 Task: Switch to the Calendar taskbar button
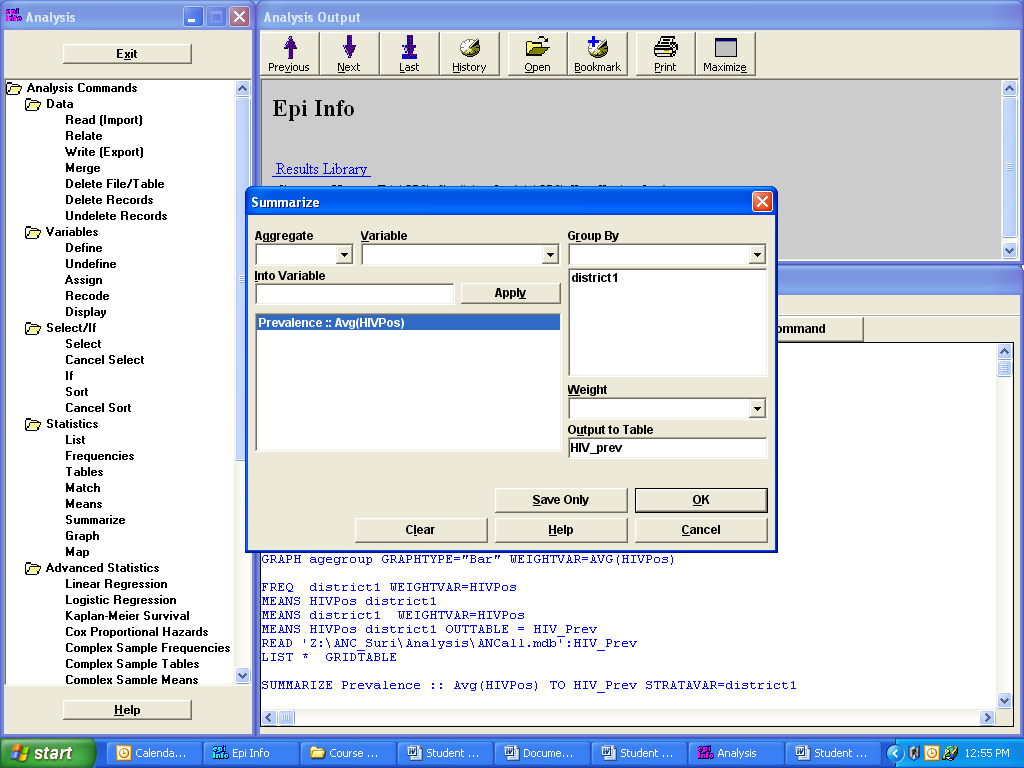153,753
